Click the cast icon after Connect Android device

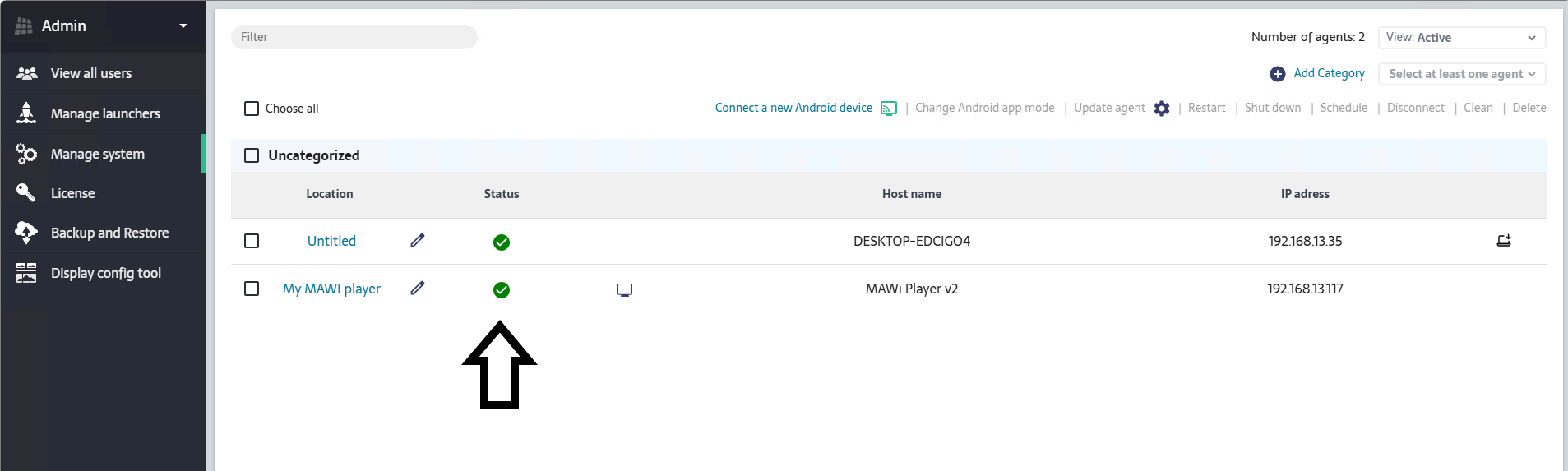pyautogui.click(x=889, y=109)
